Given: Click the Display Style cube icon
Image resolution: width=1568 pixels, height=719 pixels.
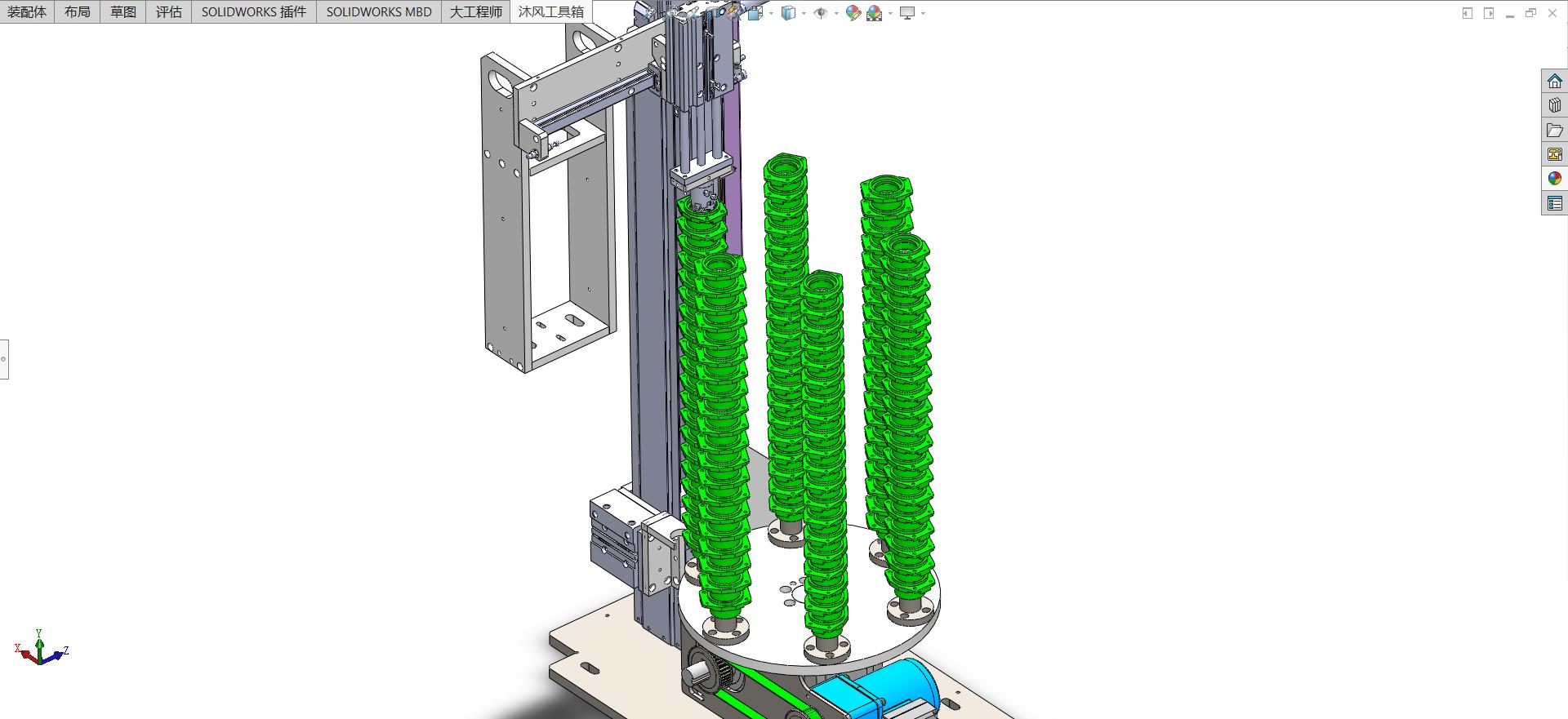Looking at the screenshot, I should pyautogui.click(x=788, y=13).
